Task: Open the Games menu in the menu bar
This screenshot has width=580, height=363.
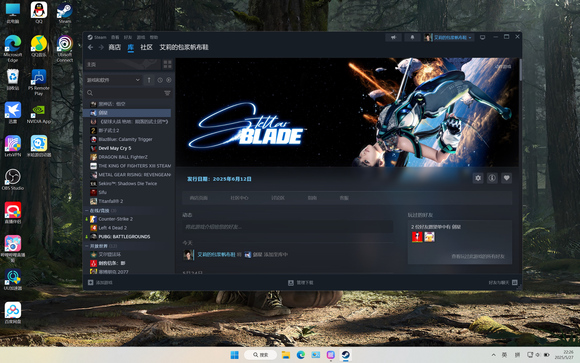Action: click(141, 37)
